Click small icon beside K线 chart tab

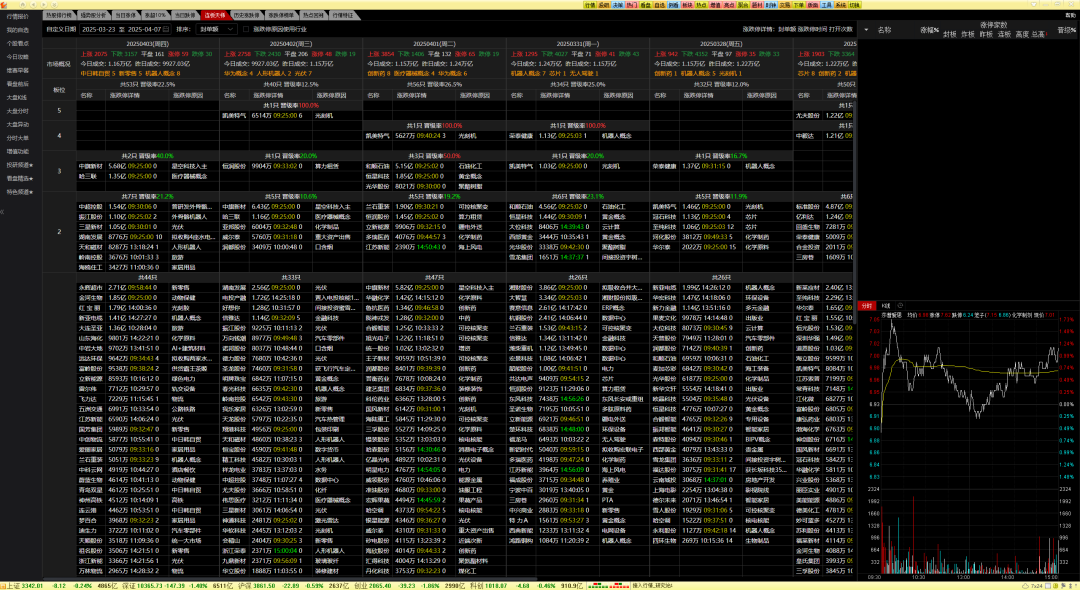[x=900, y=305]
